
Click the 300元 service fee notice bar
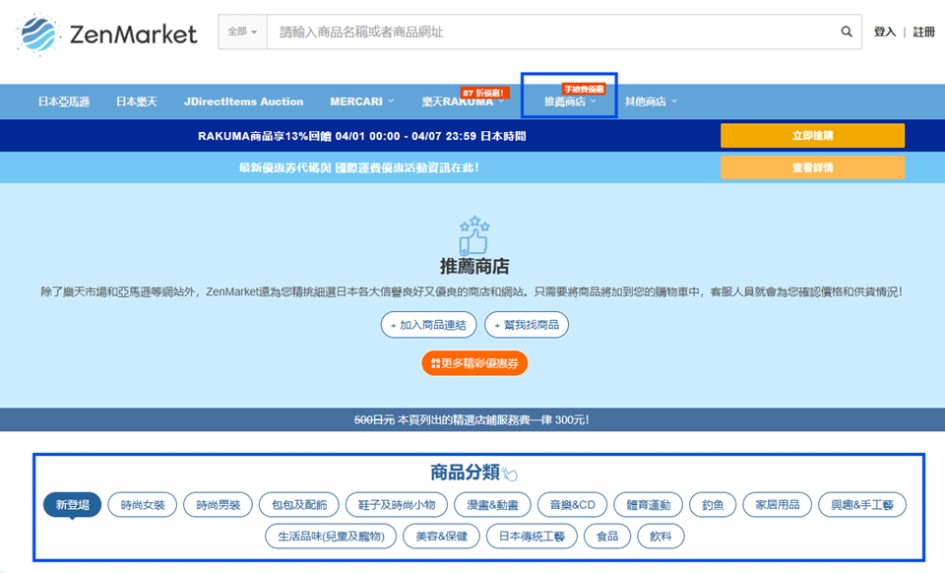click(x=472, y=419)
